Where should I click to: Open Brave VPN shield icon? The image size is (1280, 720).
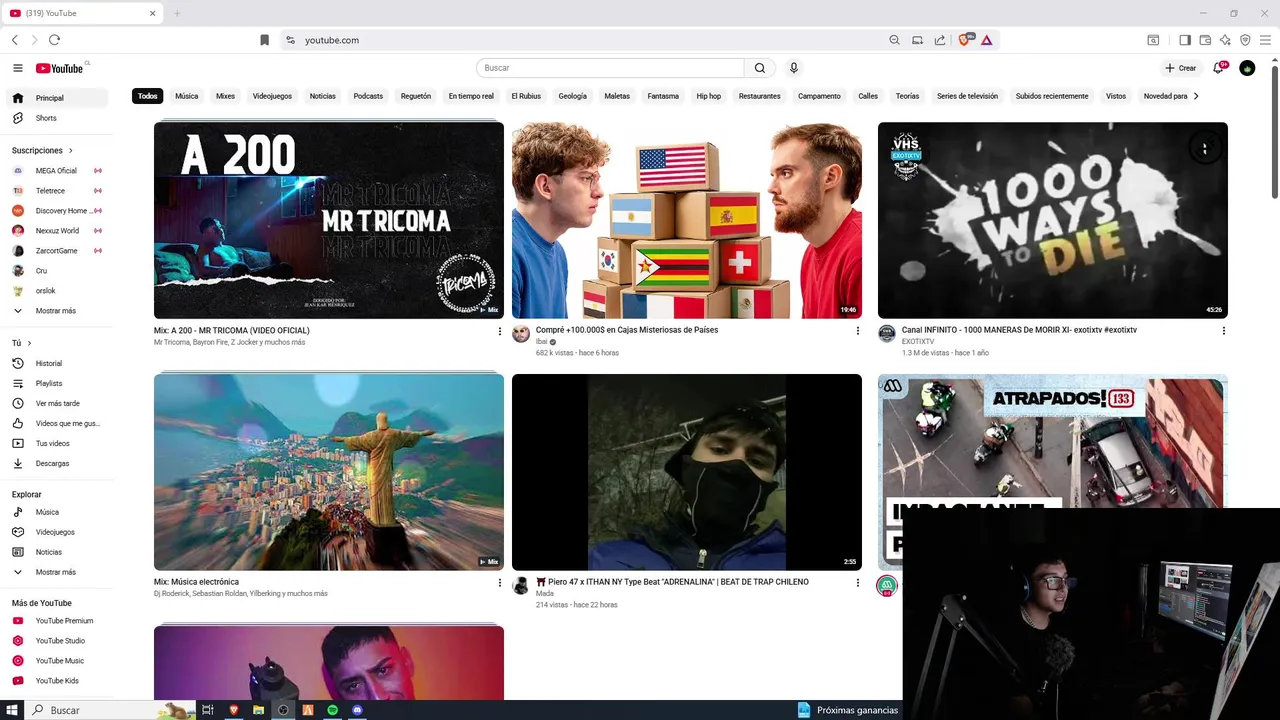(x=1245, y=40)
